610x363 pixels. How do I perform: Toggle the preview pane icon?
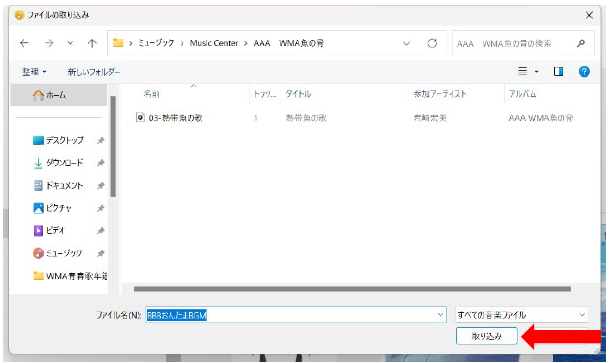[558, 71]
